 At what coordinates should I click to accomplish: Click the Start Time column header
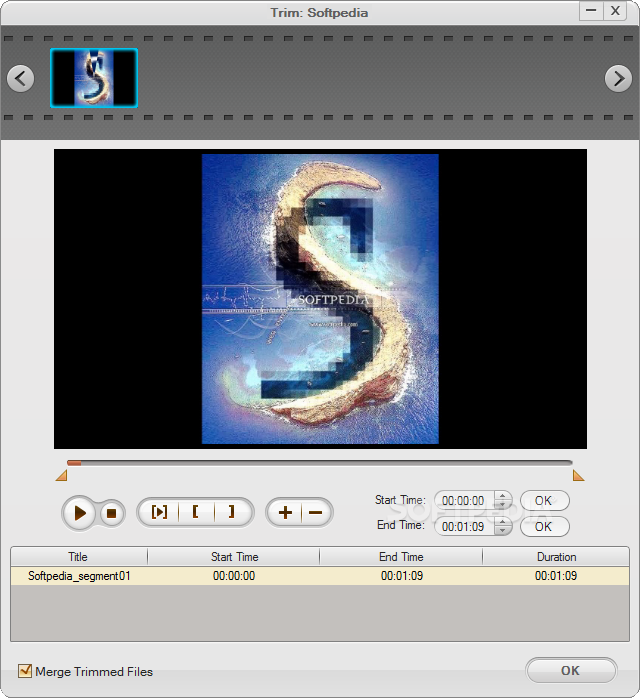(x=234, y=556)
